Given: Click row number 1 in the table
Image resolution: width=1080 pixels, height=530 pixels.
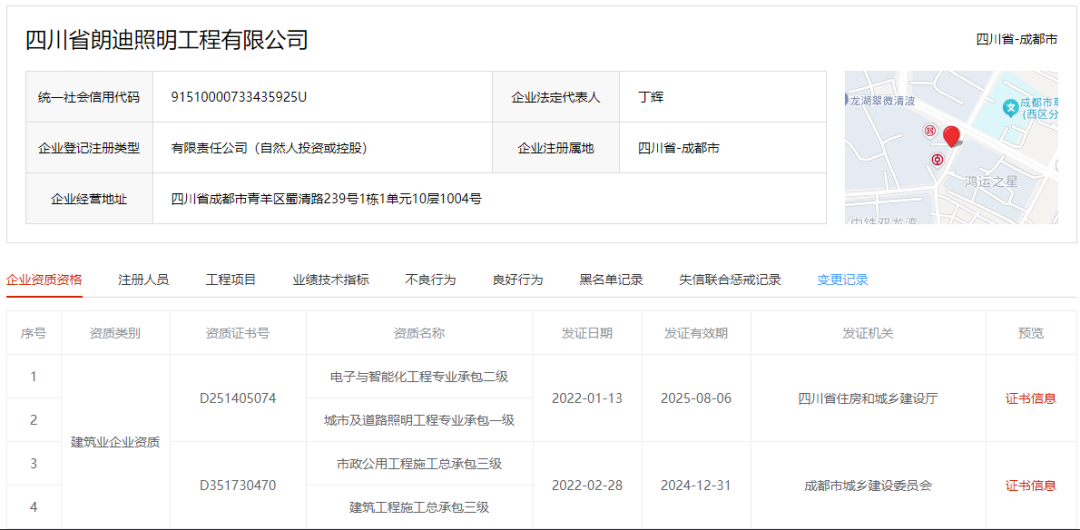Looking at the screenshot, I should [34, 376].
